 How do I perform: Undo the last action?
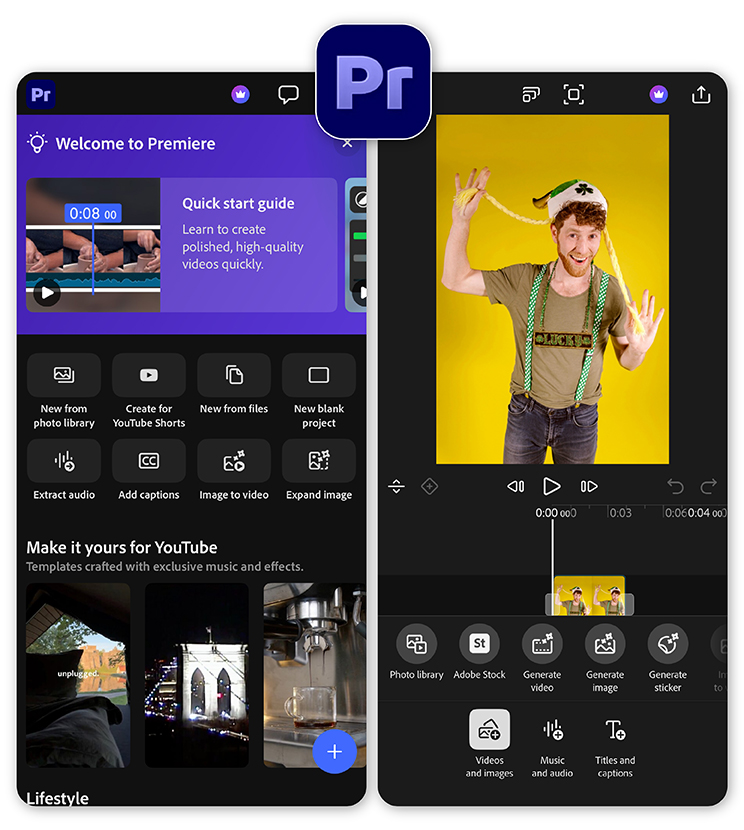[x=675, y=486]
